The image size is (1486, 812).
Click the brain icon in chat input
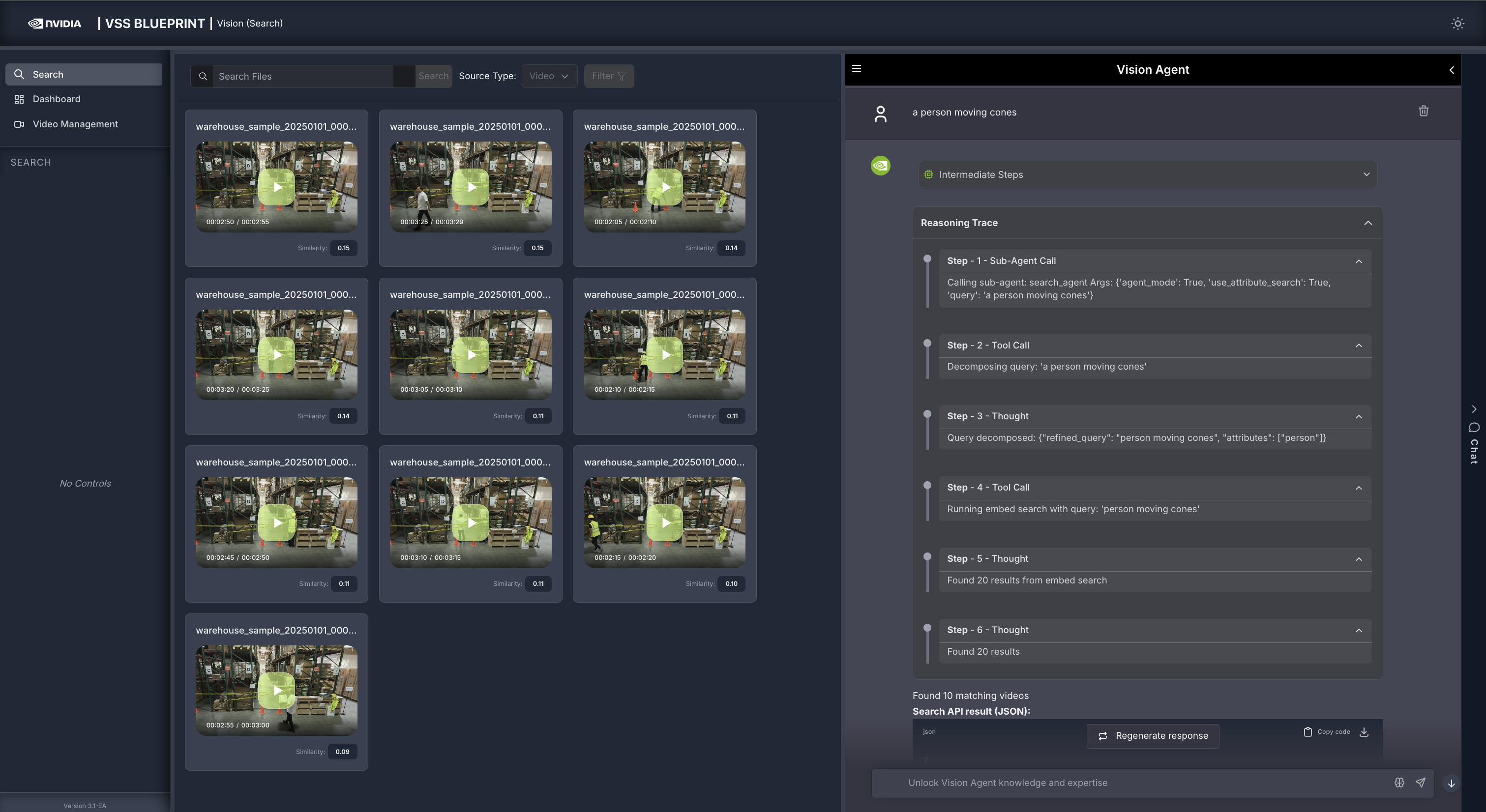pyautogui.click(x=1399, y=783)
